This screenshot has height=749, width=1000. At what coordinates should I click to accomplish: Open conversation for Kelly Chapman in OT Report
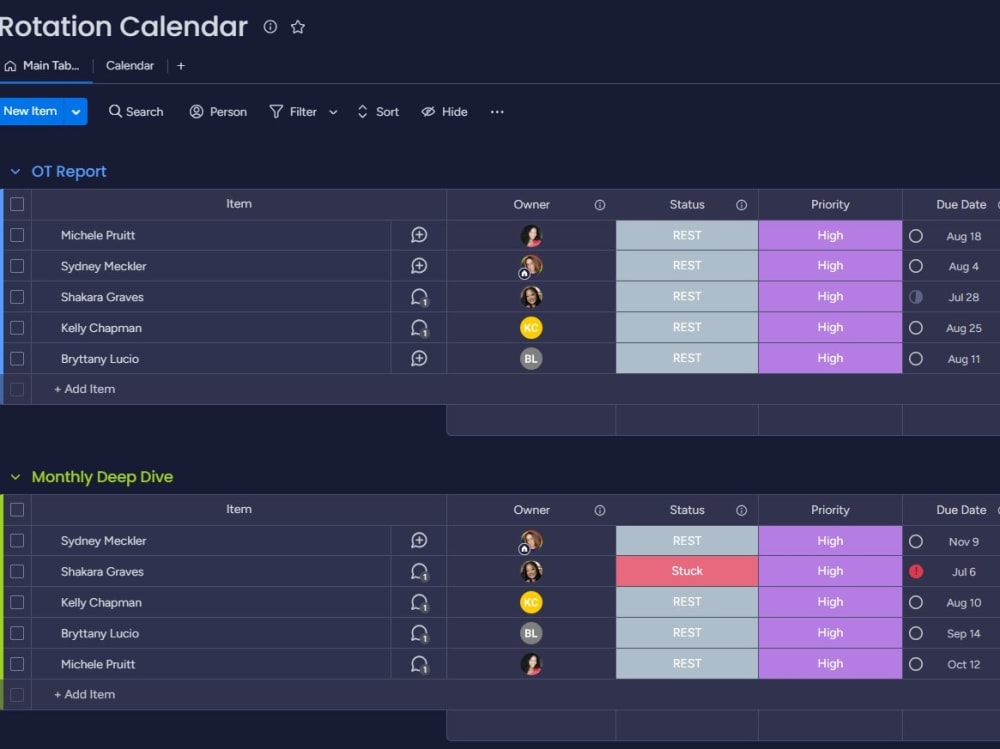tap(419, 328)
